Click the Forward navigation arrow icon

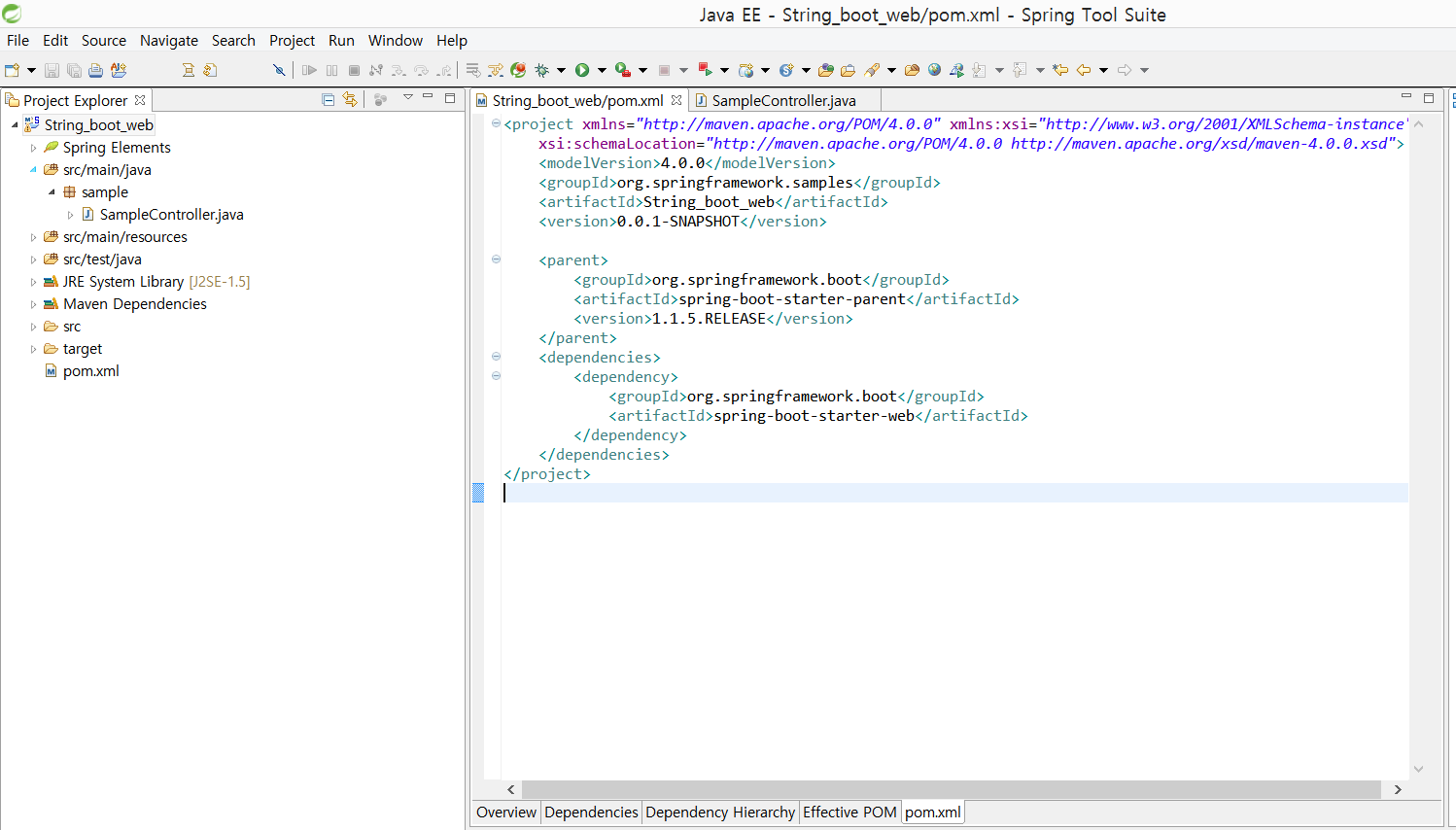tap(1125, 70)
